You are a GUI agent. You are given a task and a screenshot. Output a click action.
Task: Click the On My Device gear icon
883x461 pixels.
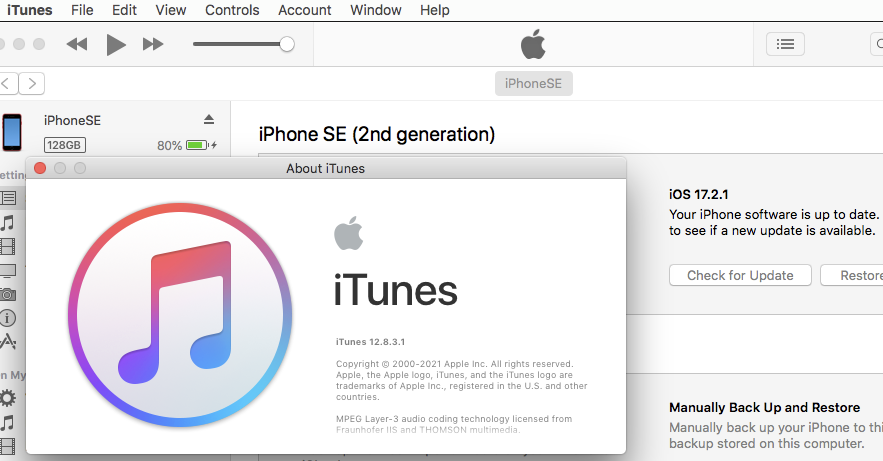(x=8, y=399)
